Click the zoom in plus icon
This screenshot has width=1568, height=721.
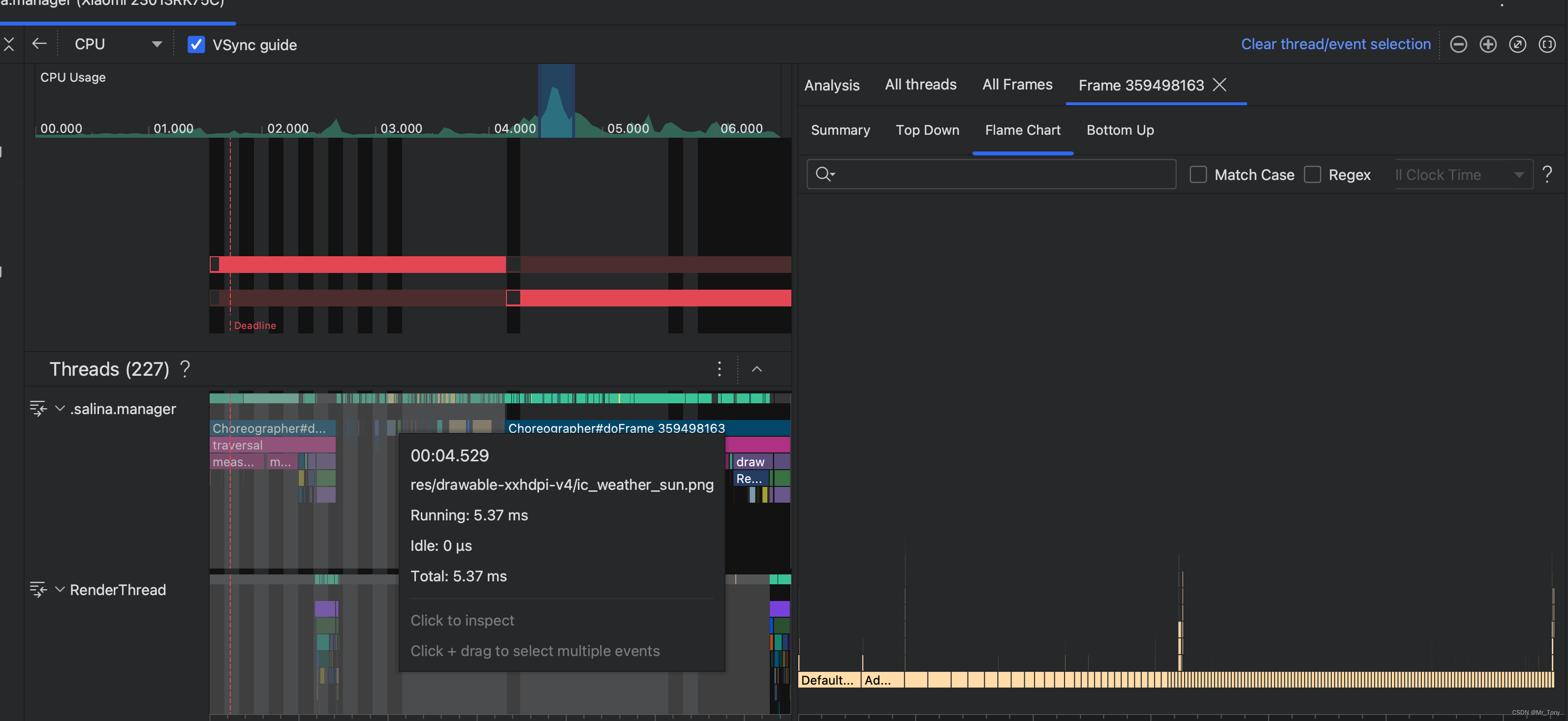(x=1488, y=44)
